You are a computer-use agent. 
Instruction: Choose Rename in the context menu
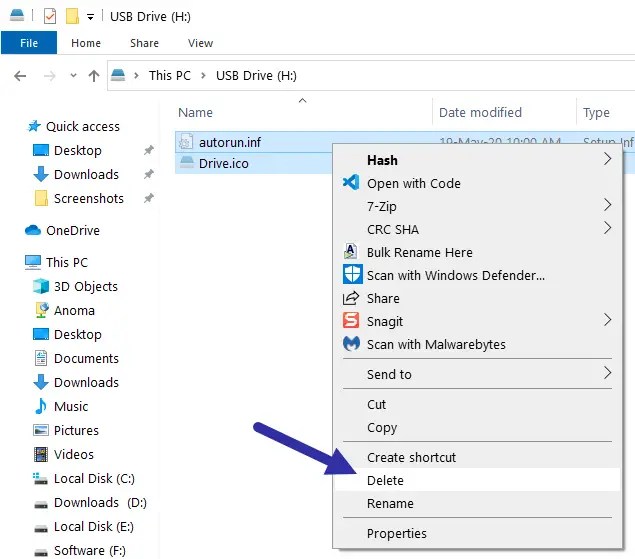[390, 504]
